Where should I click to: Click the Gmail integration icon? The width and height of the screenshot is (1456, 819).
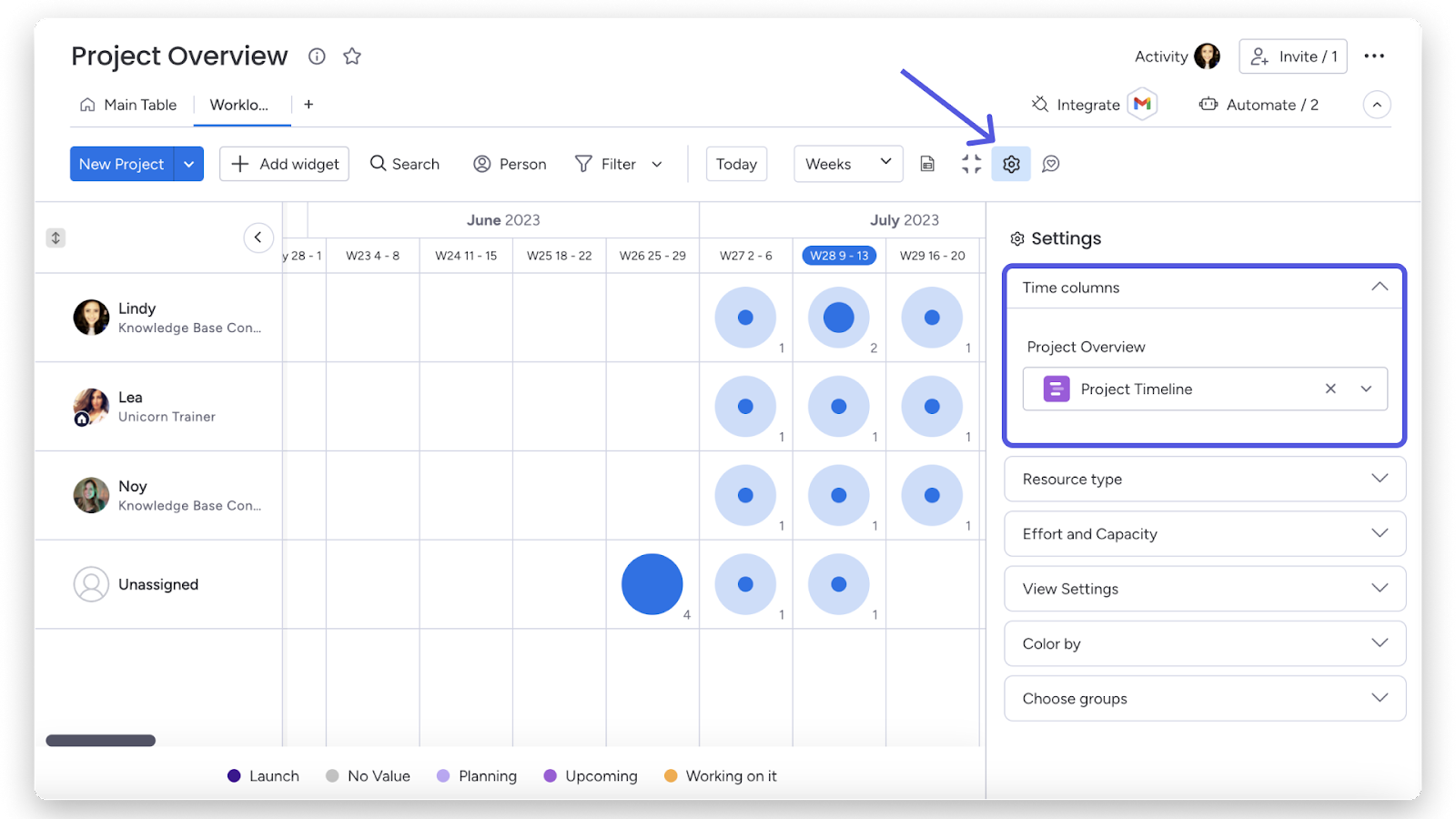point(1143,104)
